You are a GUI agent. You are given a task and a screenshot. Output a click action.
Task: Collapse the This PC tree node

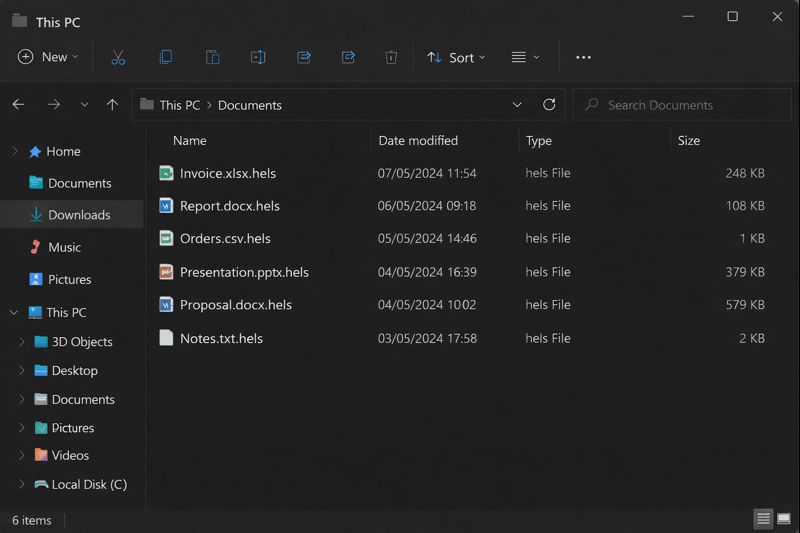click(14, 313)
